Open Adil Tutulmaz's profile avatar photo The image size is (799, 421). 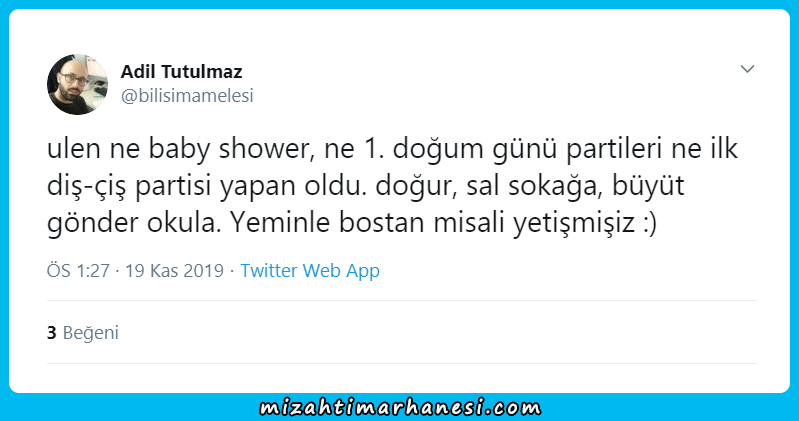tap(77, 84)
